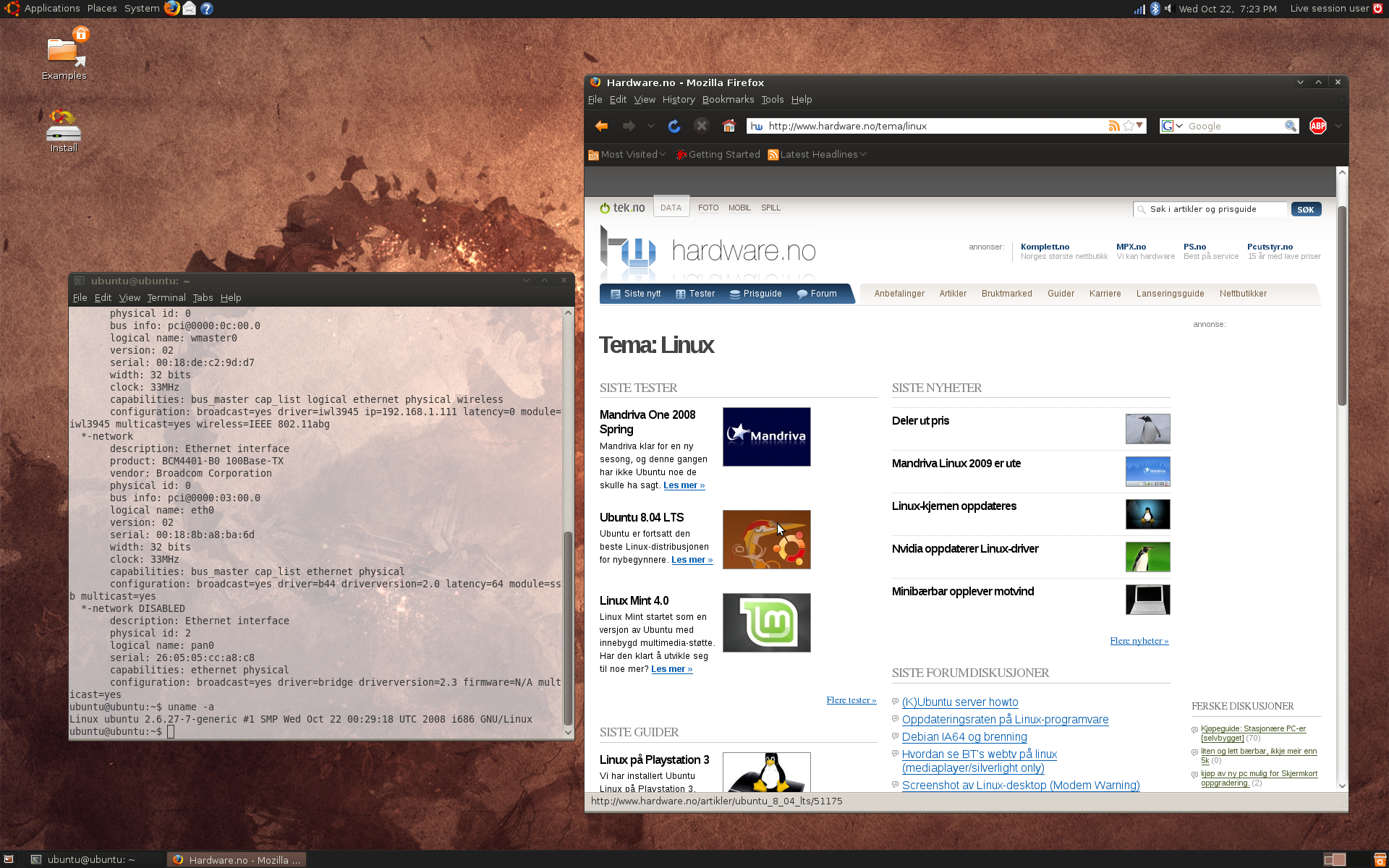This screenshot has height=868, width=1389.
Task: Open the Firefox Tools menu
Action: pyautogui.click(x=773, y=100)
